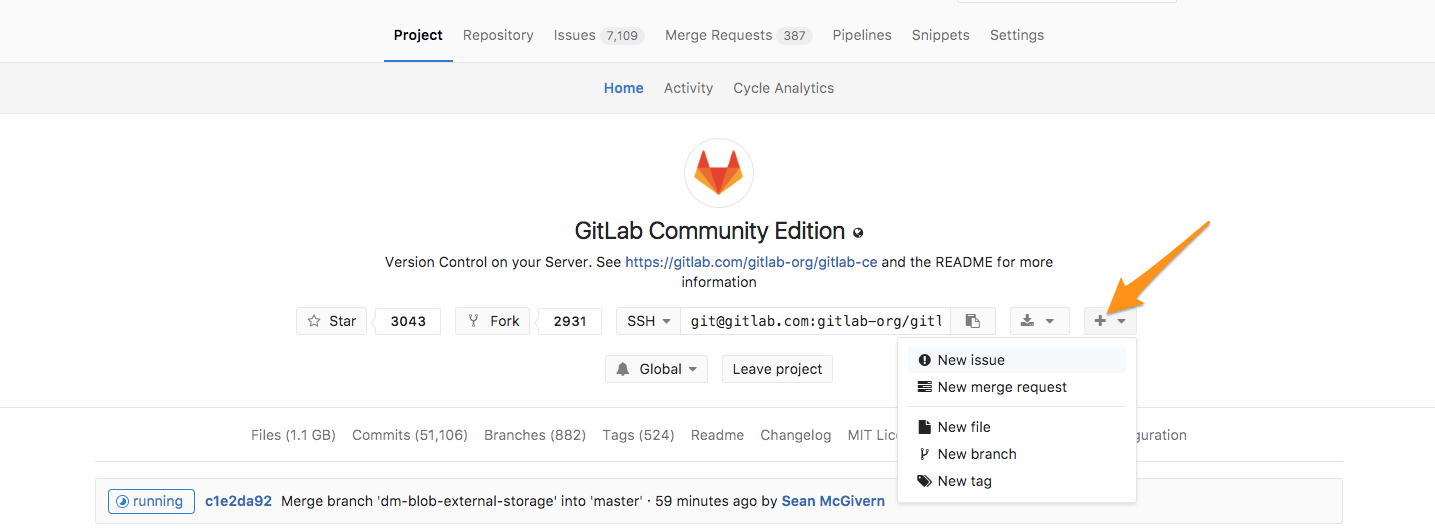Screen dimensions: 1435x531
Task: Switch to the Repository tab
Action: [498, 35]
